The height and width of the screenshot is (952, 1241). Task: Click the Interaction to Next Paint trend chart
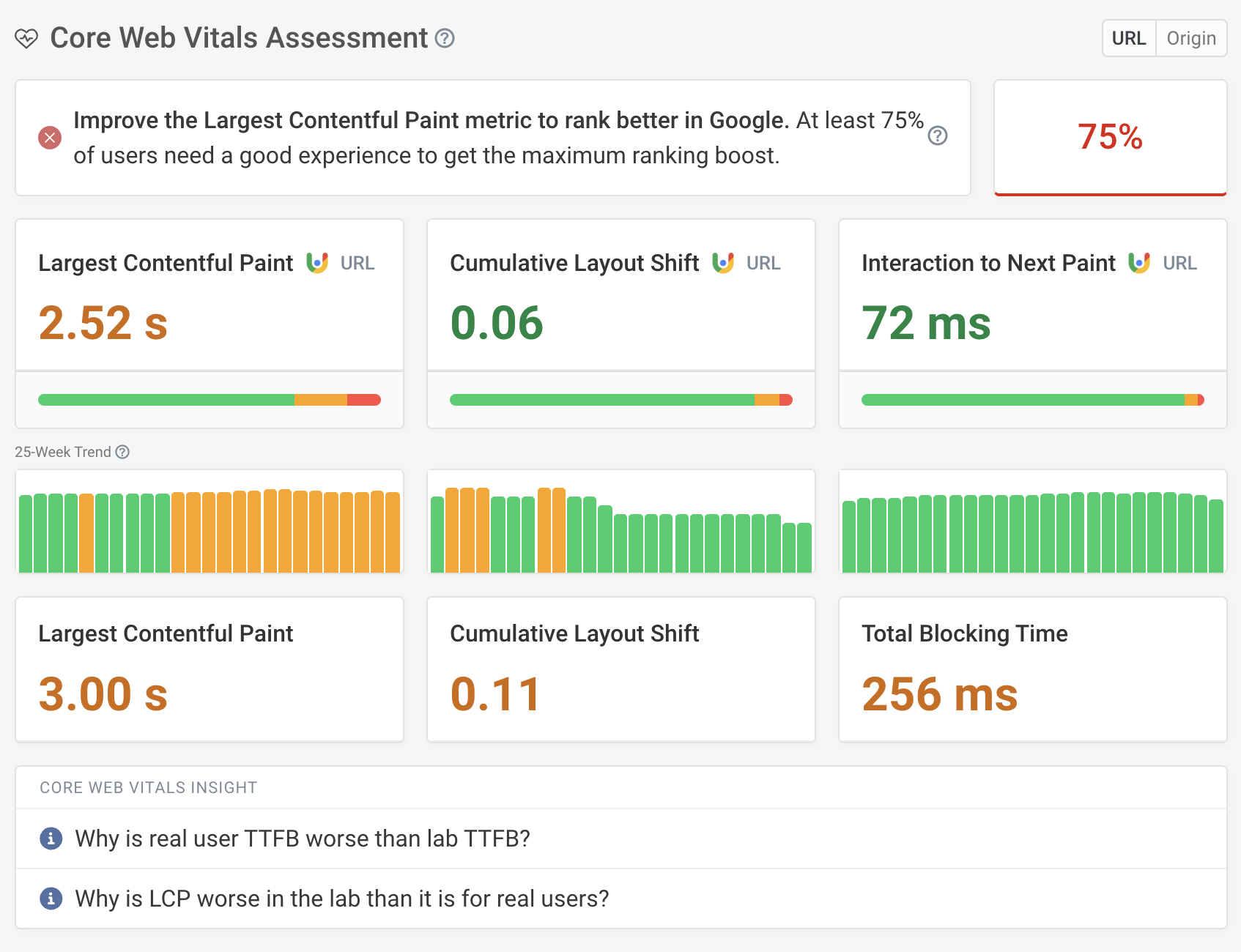click(x=1033, y=521)
